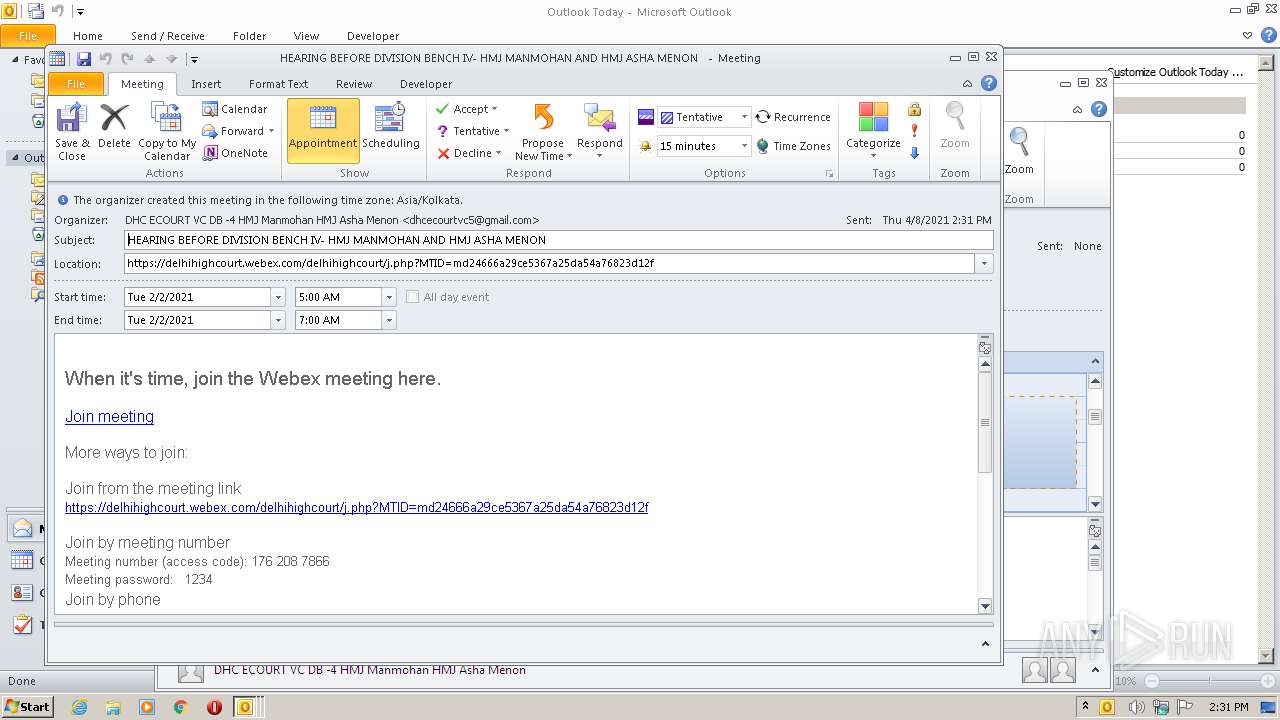Open the orange File tab in meeting
1280x720 pixels.
75,84
